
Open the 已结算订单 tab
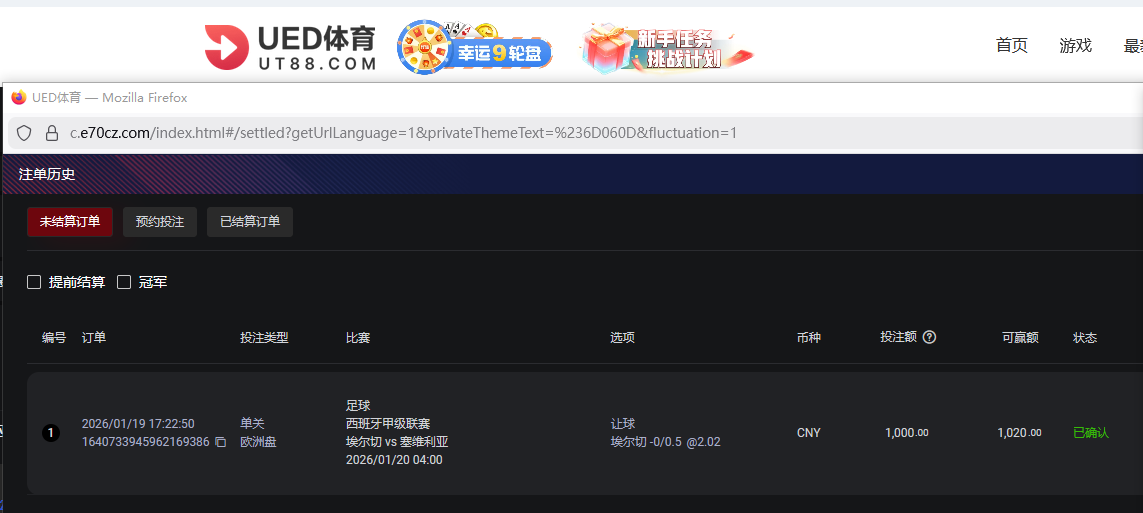tap(250, 222)
